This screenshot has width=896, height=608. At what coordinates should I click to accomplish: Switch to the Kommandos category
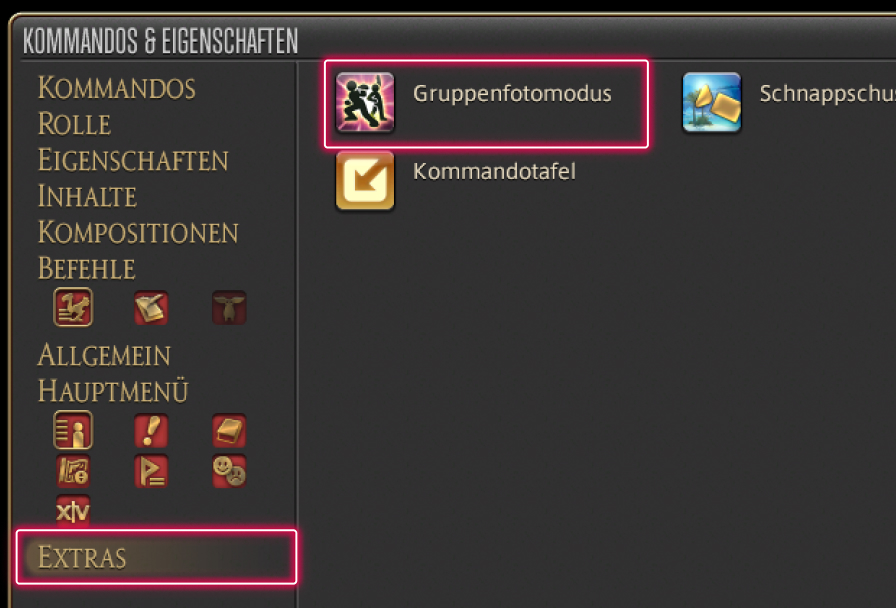point(117,88)
